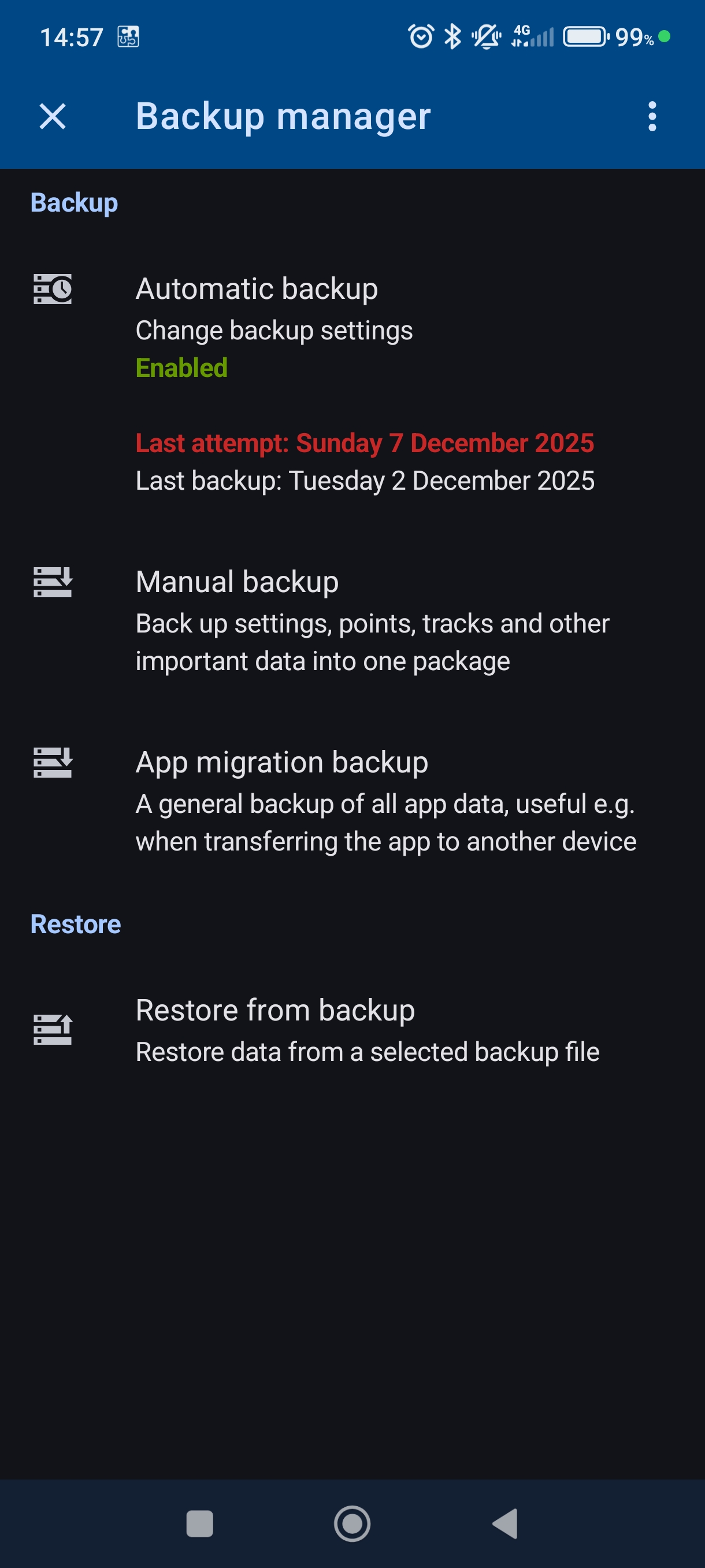Screen dimensions: 705x1568
Task: Tap the Last backup date line
Action: coord(365,481)
